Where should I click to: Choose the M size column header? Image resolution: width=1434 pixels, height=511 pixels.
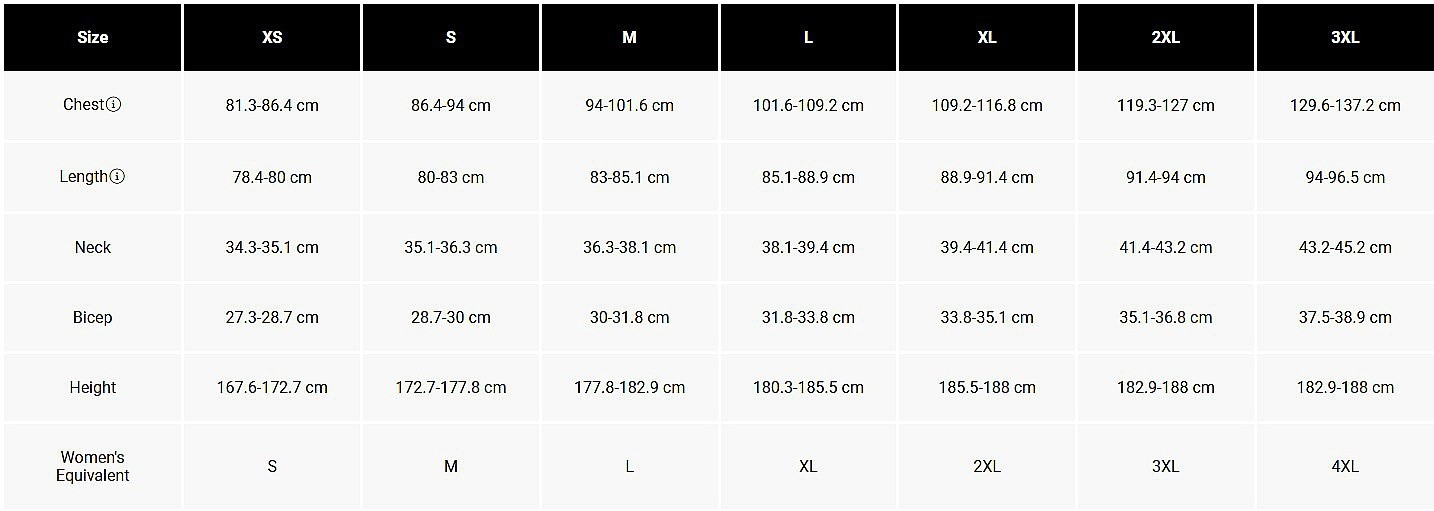click(x=630, y=37)
